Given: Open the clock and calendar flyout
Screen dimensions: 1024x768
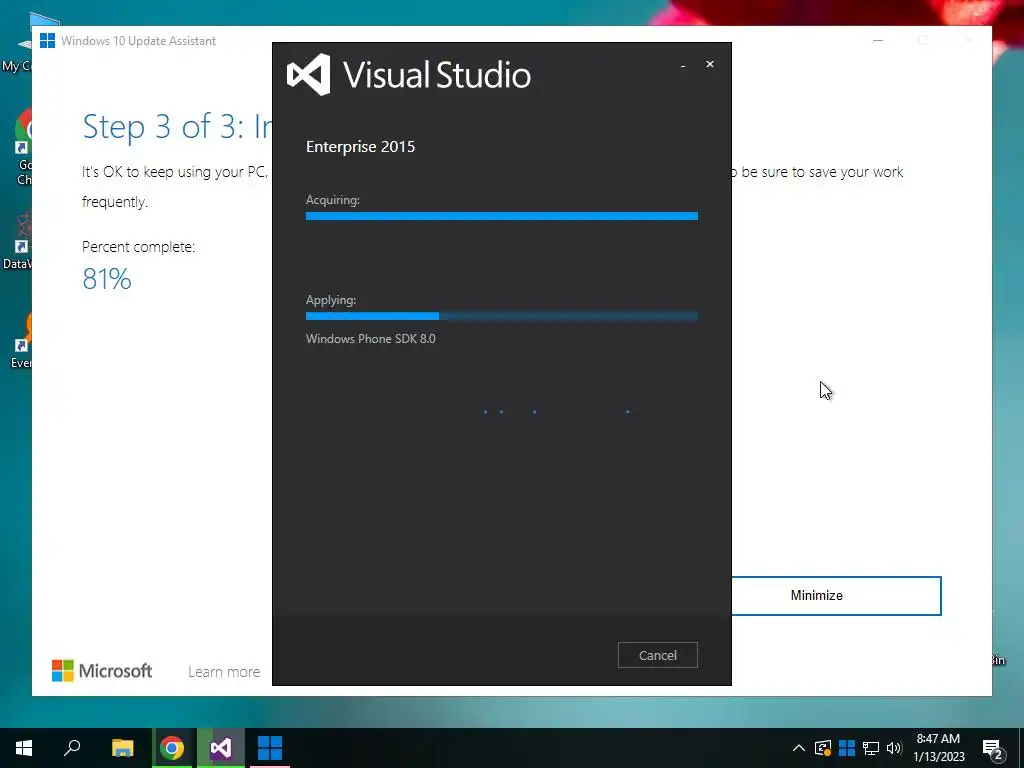Looking at the screenshot, I should tap(938, 748).
